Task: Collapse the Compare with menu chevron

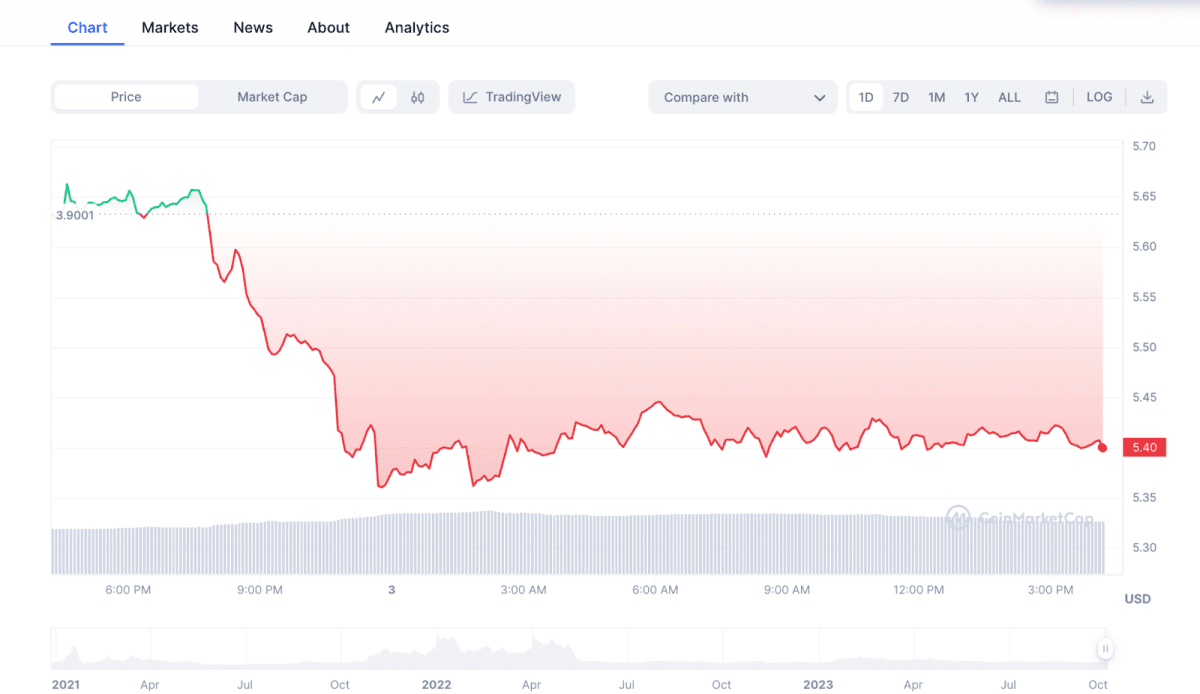Action: [x=819, y=97]
